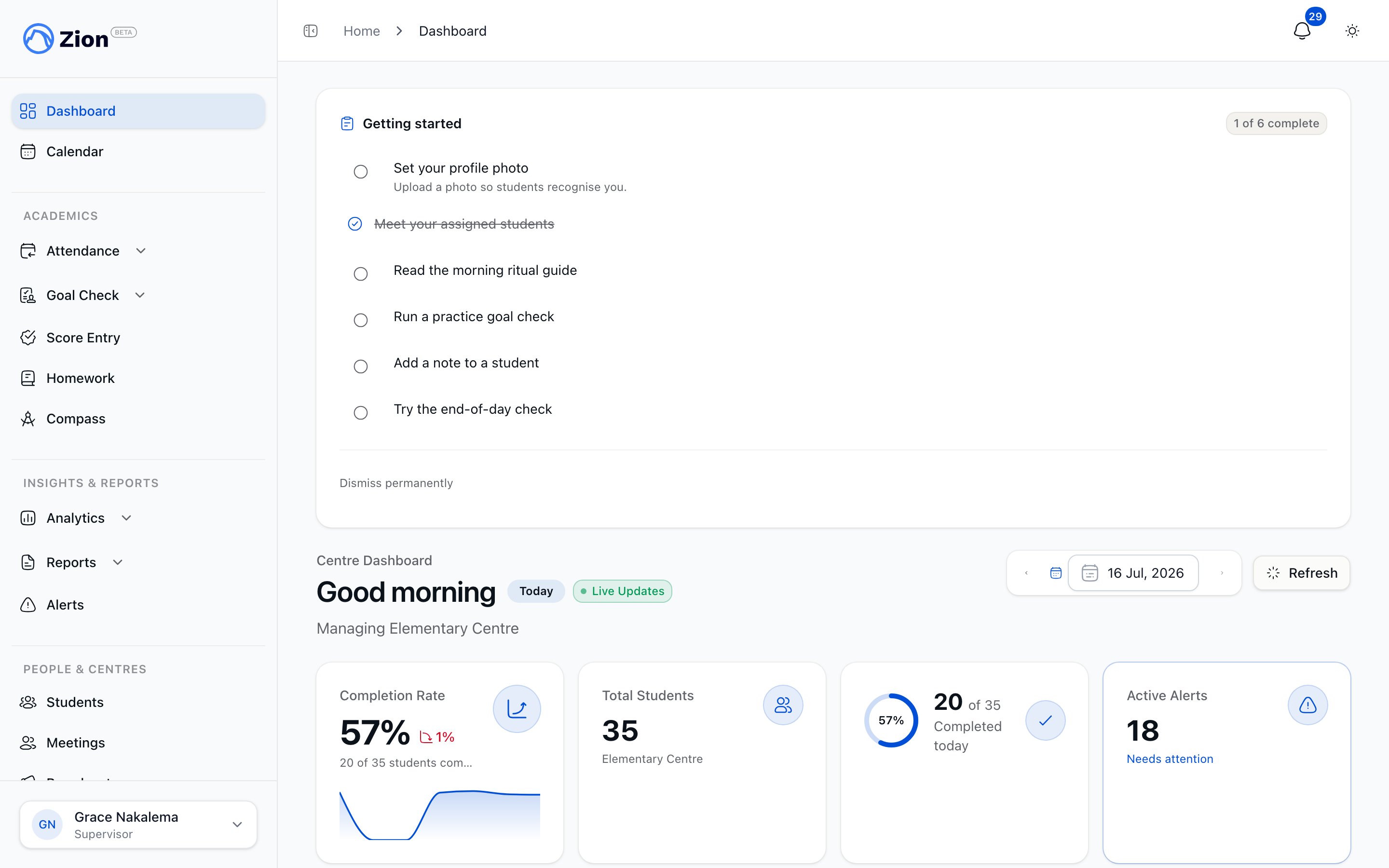Click the completed-today checkmark icon

[x=1045, y=720]
